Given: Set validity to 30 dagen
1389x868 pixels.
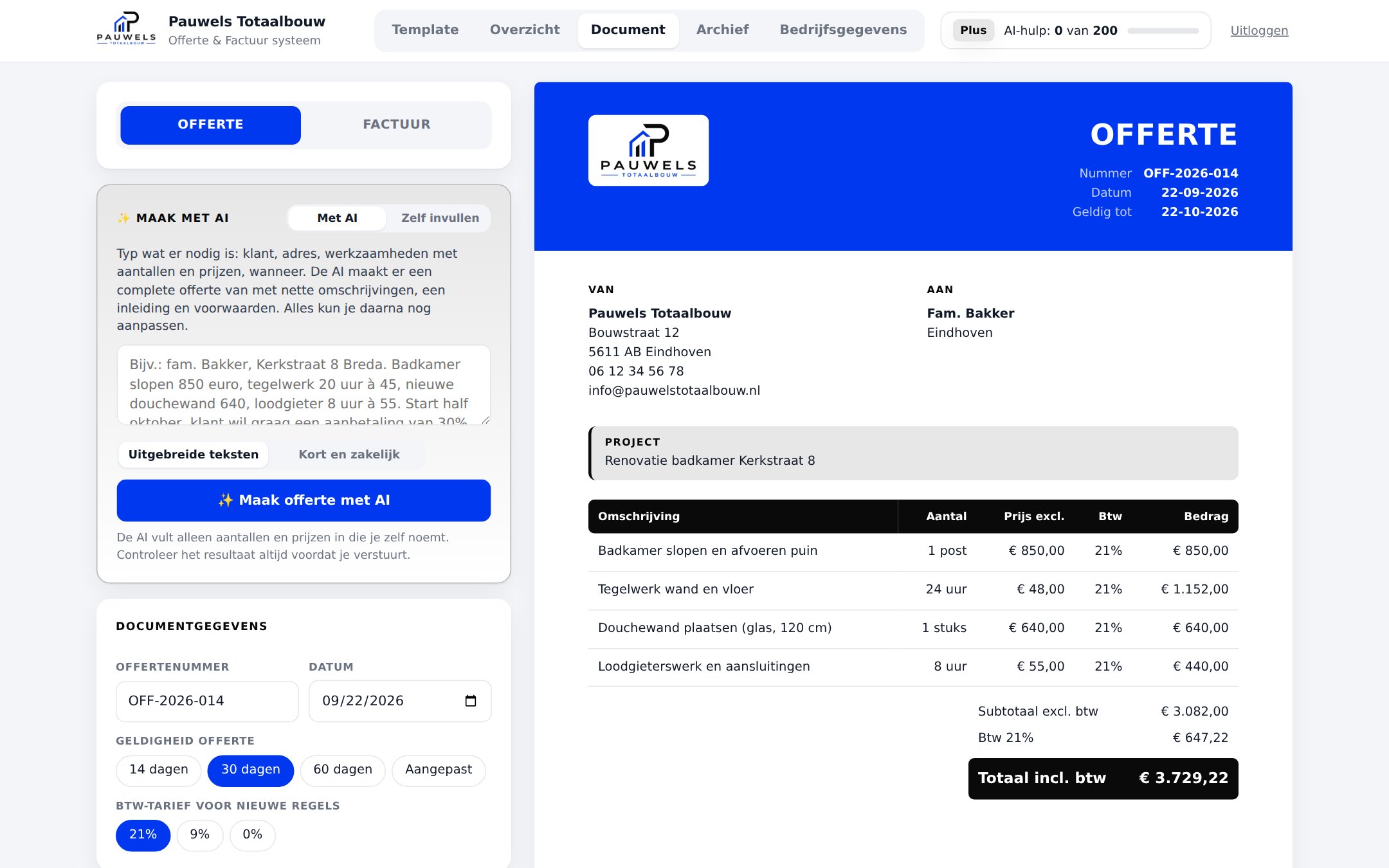Looking at the screenshot, I should click(x=251, y=770).
